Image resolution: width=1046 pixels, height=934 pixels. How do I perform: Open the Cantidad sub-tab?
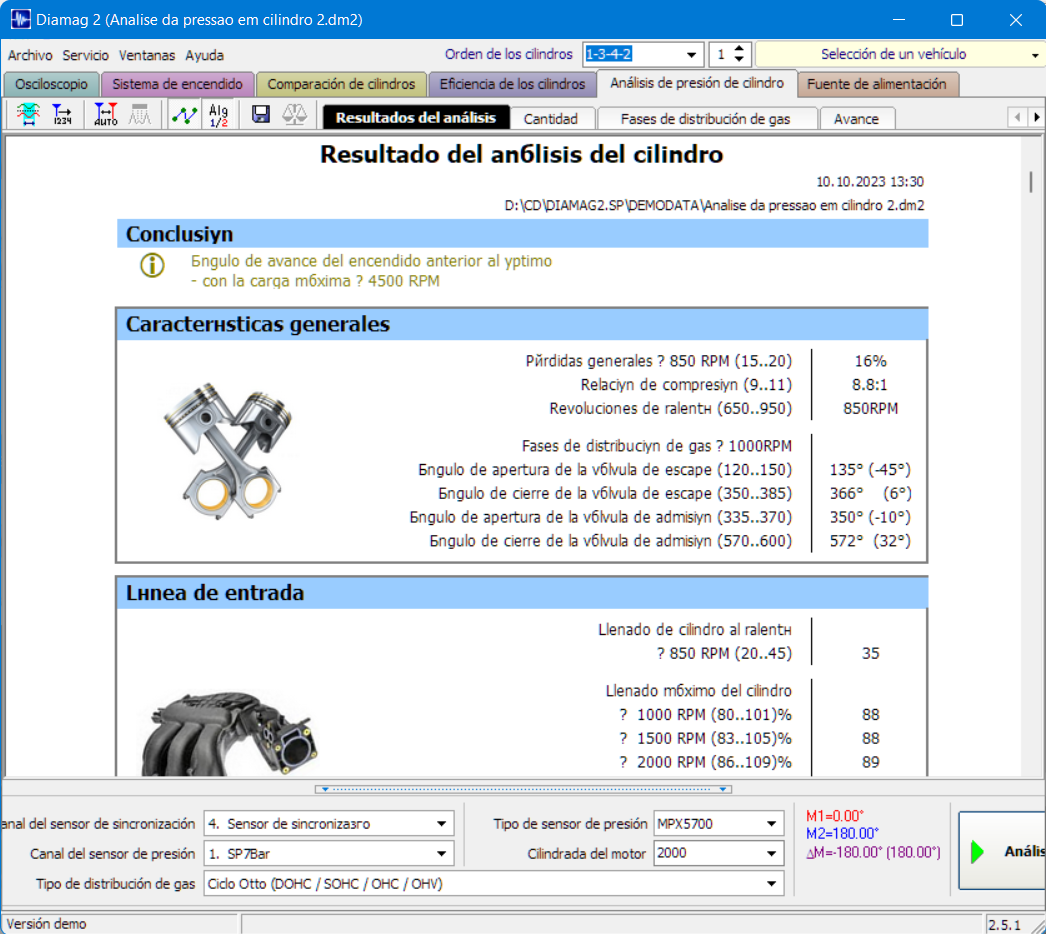pos(550,119)
